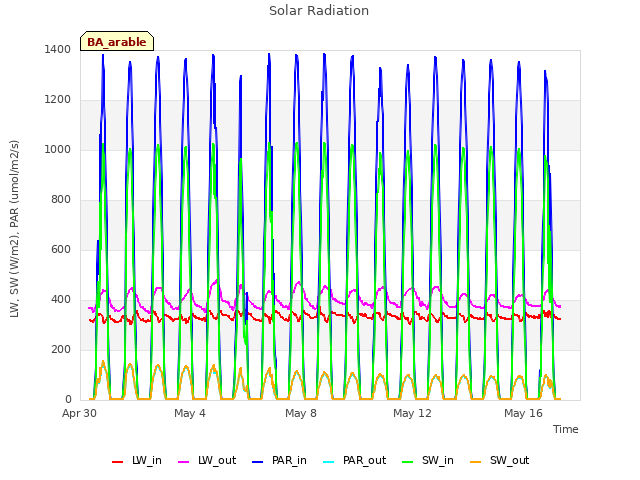Toggle the PAR_out legend entry
Image resolution: width=640 pixels, height=480 pixels.
point(355,460)
